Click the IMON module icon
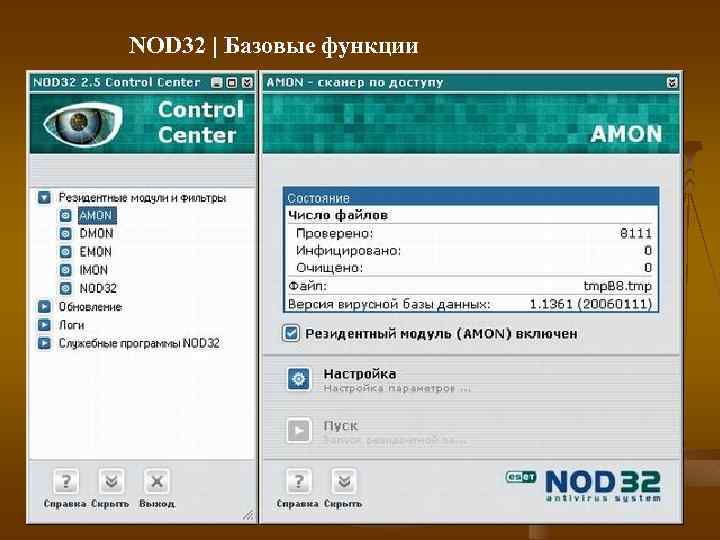This screenshot has height=540, width=720. click(x=66, y=270)
